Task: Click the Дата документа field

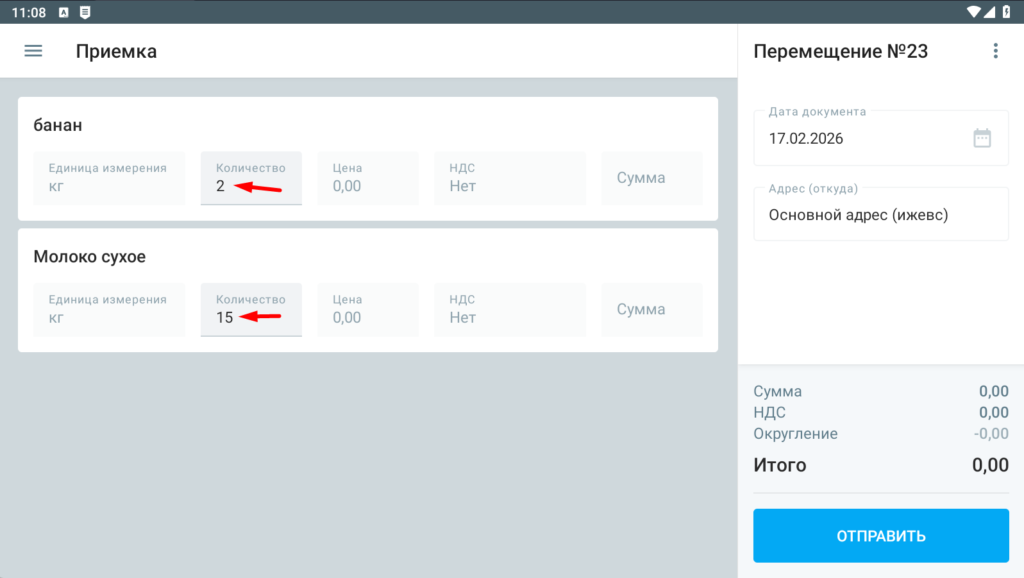Action: (x=860, y=138)
